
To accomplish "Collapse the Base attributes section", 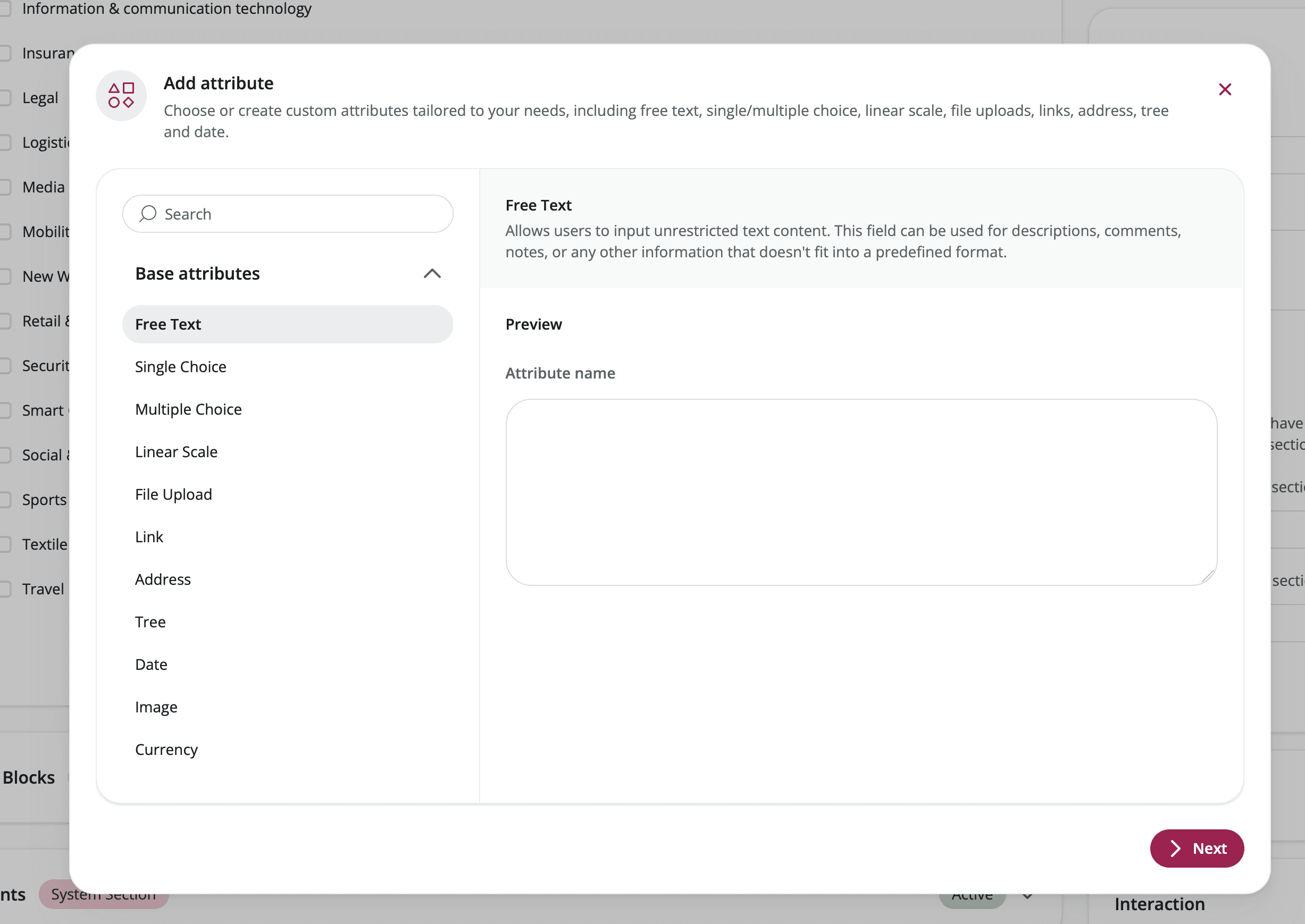I will click(432, 274).
